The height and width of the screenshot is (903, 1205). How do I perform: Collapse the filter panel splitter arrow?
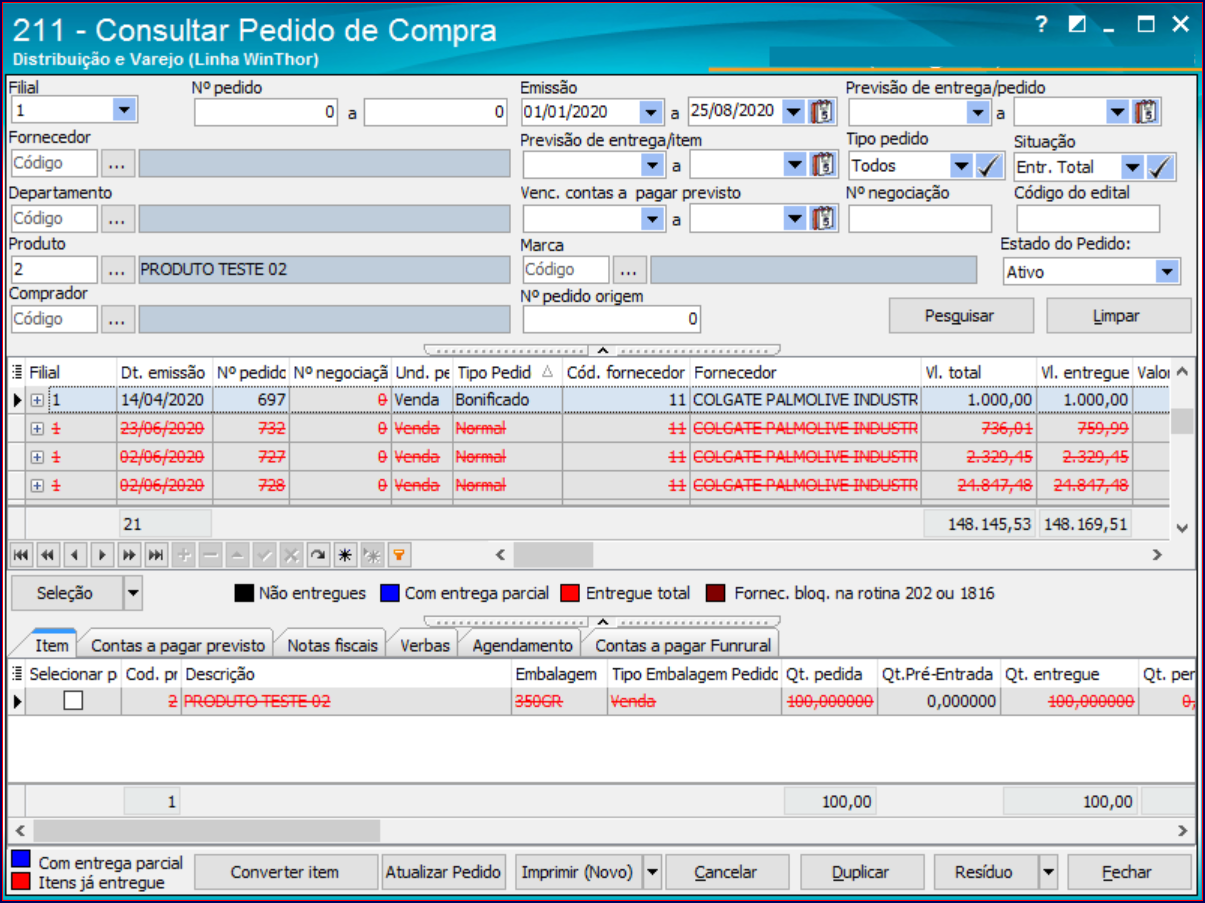tap(603, 350)
